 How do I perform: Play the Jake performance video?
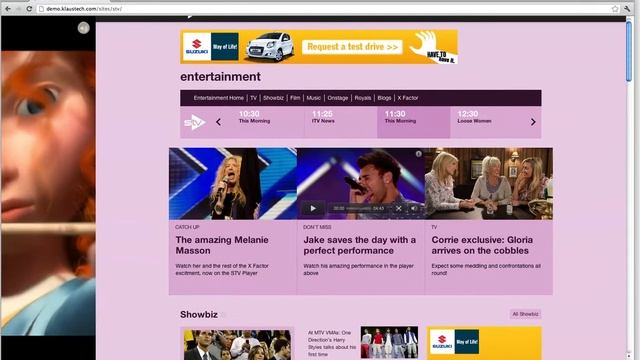click(313, 209)
